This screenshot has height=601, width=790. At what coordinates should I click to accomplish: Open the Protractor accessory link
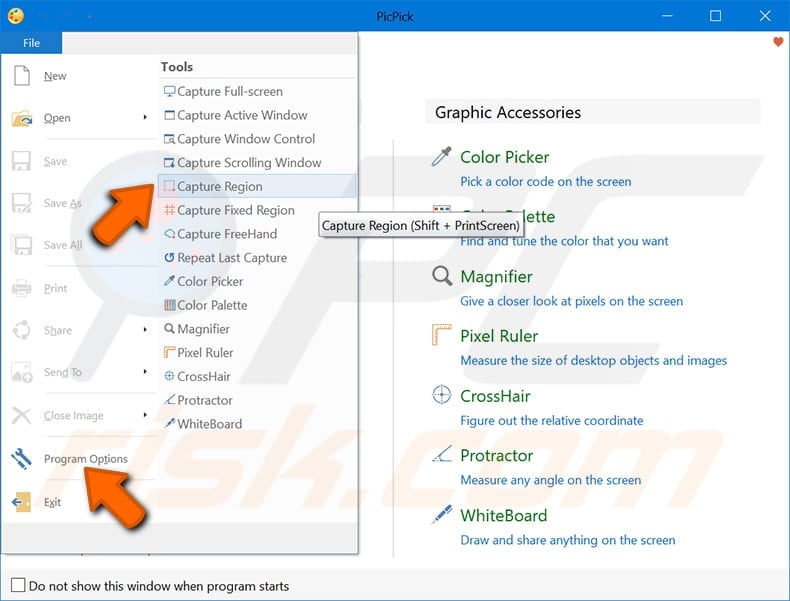496,455
